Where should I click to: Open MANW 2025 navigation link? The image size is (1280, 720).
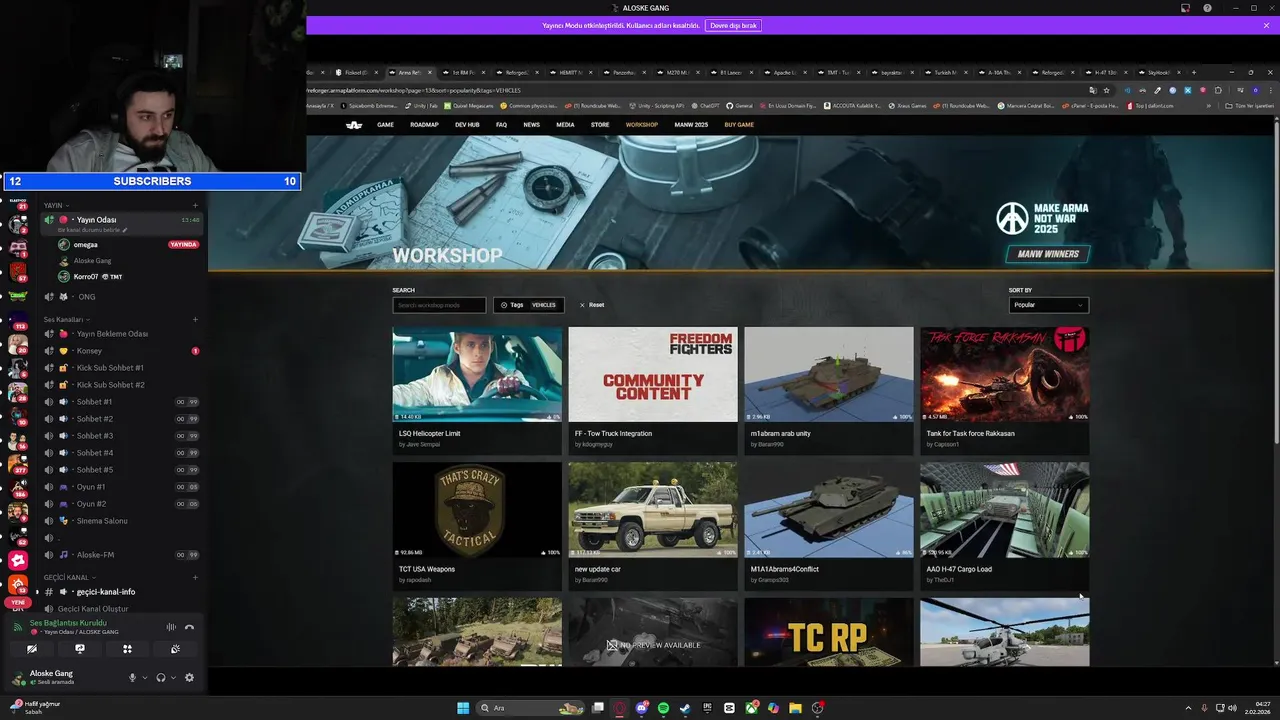click(691, 125)
